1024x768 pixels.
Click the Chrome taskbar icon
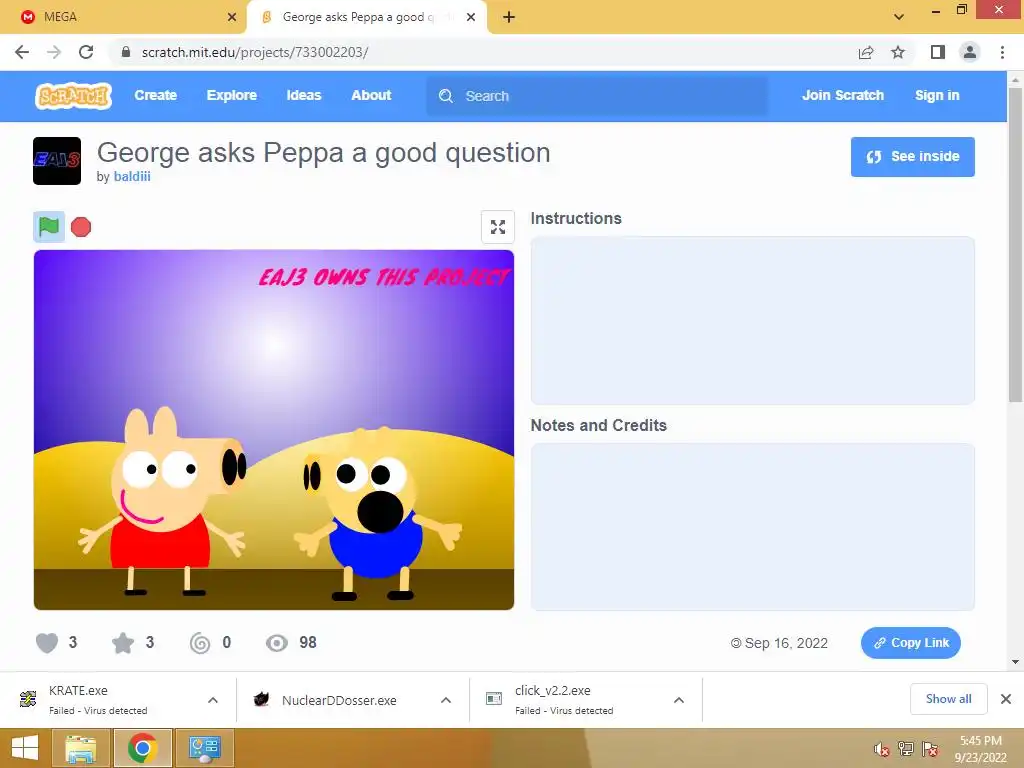(x=142, y=748)
